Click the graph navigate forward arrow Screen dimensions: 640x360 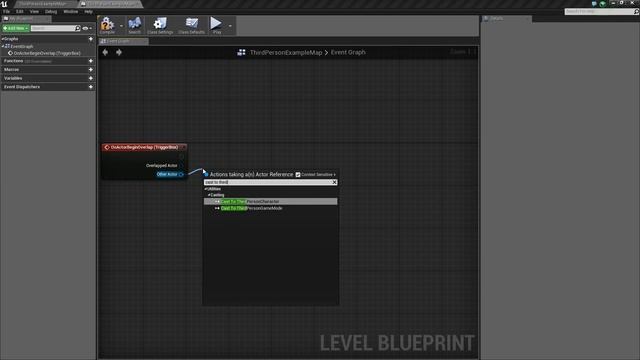click(119, 52)
